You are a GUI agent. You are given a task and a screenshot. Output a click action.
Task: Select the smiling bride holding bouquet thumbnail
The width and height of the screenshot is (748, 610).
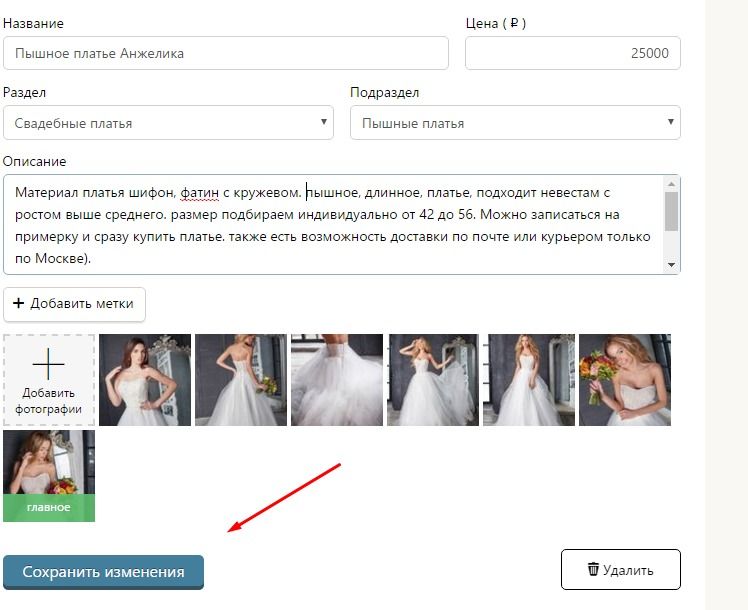click(x=625, y=380)
